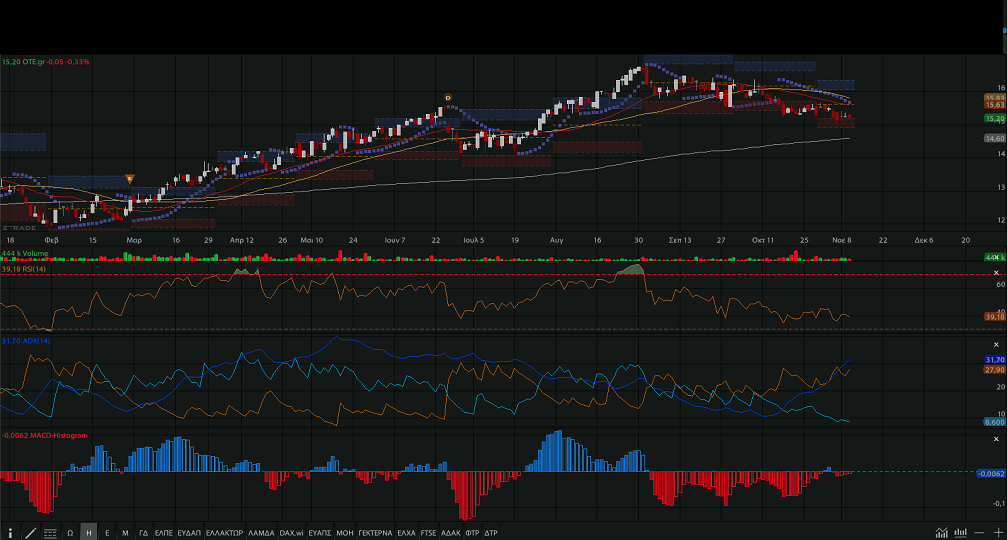Open the indicators chart icon with line
The height and width of the screenshot is (540, 1007).
pos(941,533)
